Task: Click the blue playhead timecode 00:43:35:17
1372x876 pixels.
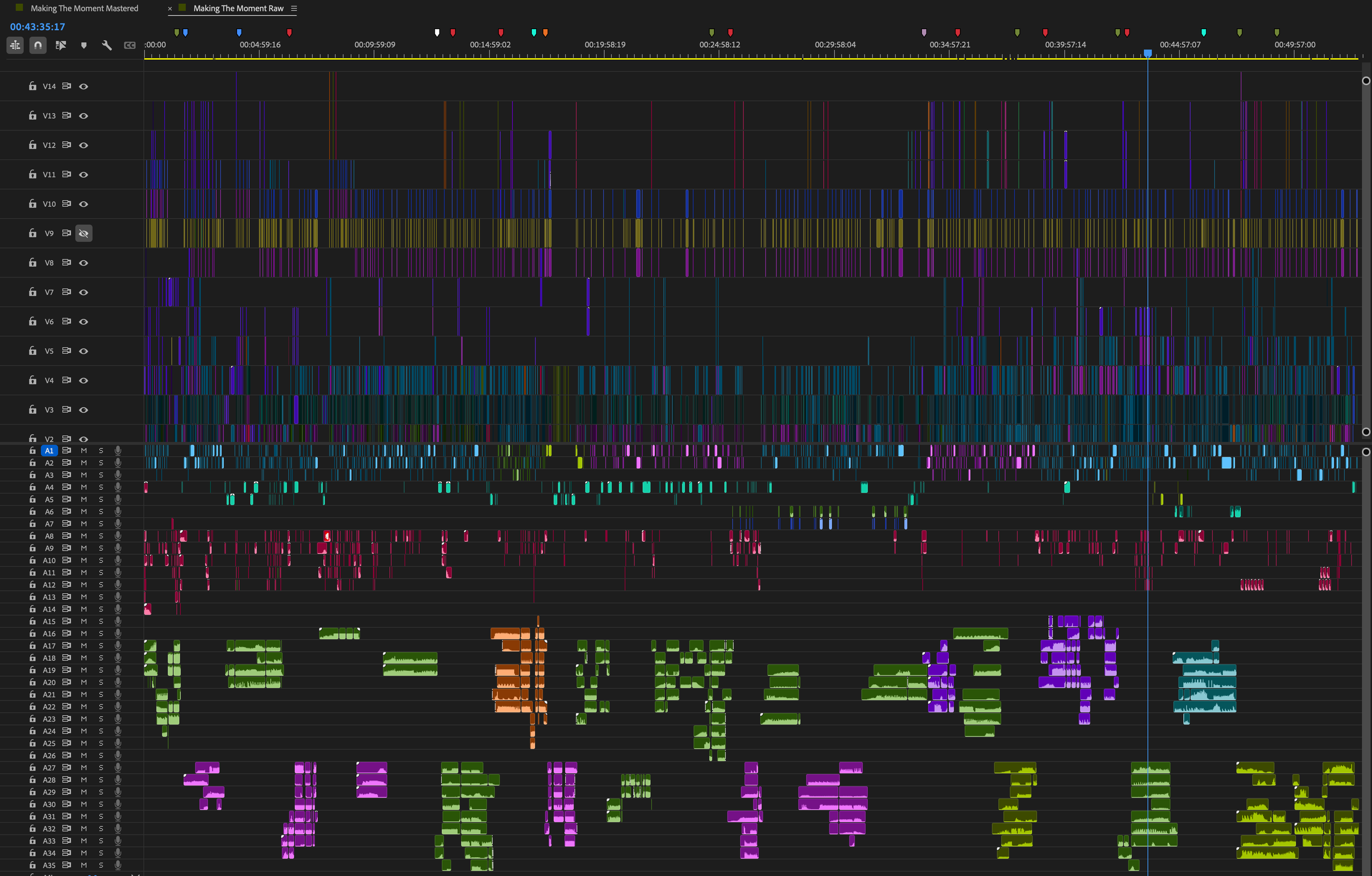Action: pyautogui.click(x=38, y=27)
